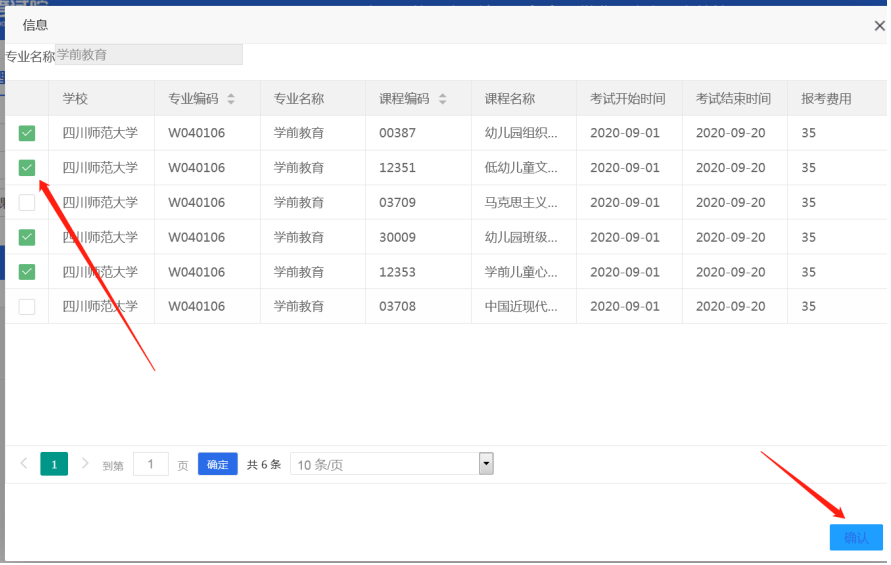Click the 专业名称 input field
891x565 pixels.
pos(149,55)
